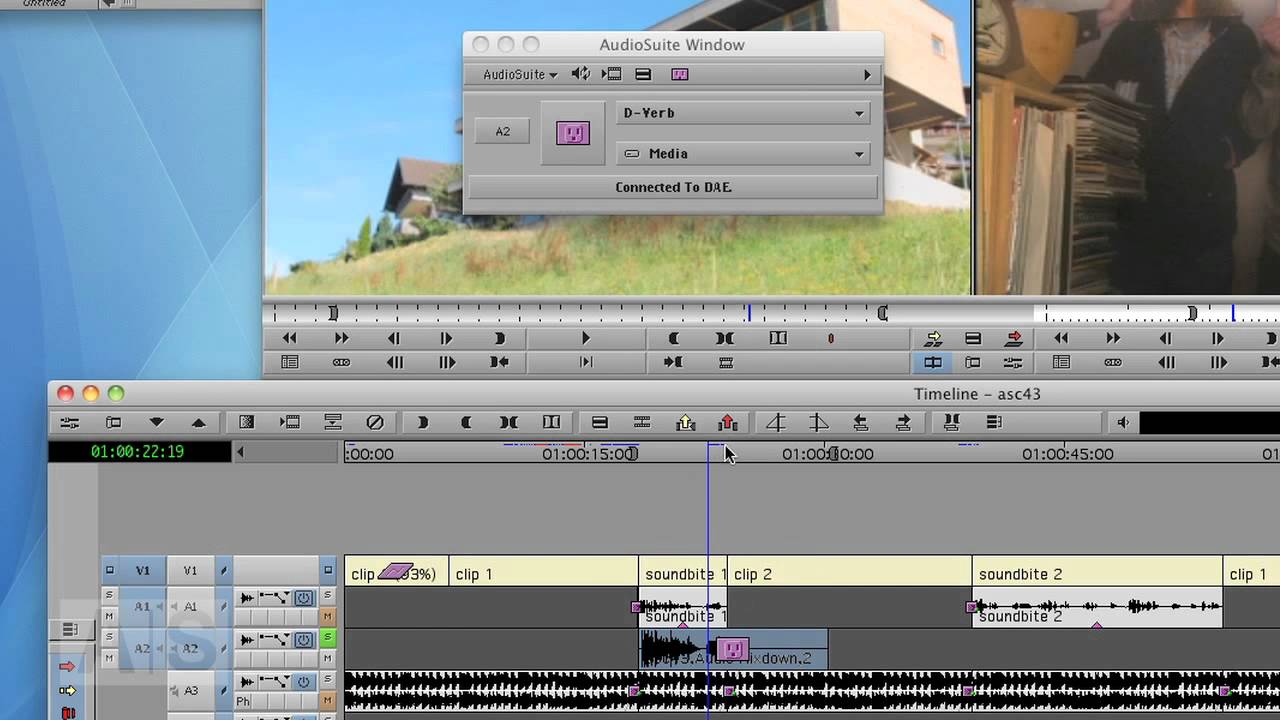Viewport: 1280px width, 720px height.
Task: Select the record A2 track selector
Action: click(x=190, y=648)
